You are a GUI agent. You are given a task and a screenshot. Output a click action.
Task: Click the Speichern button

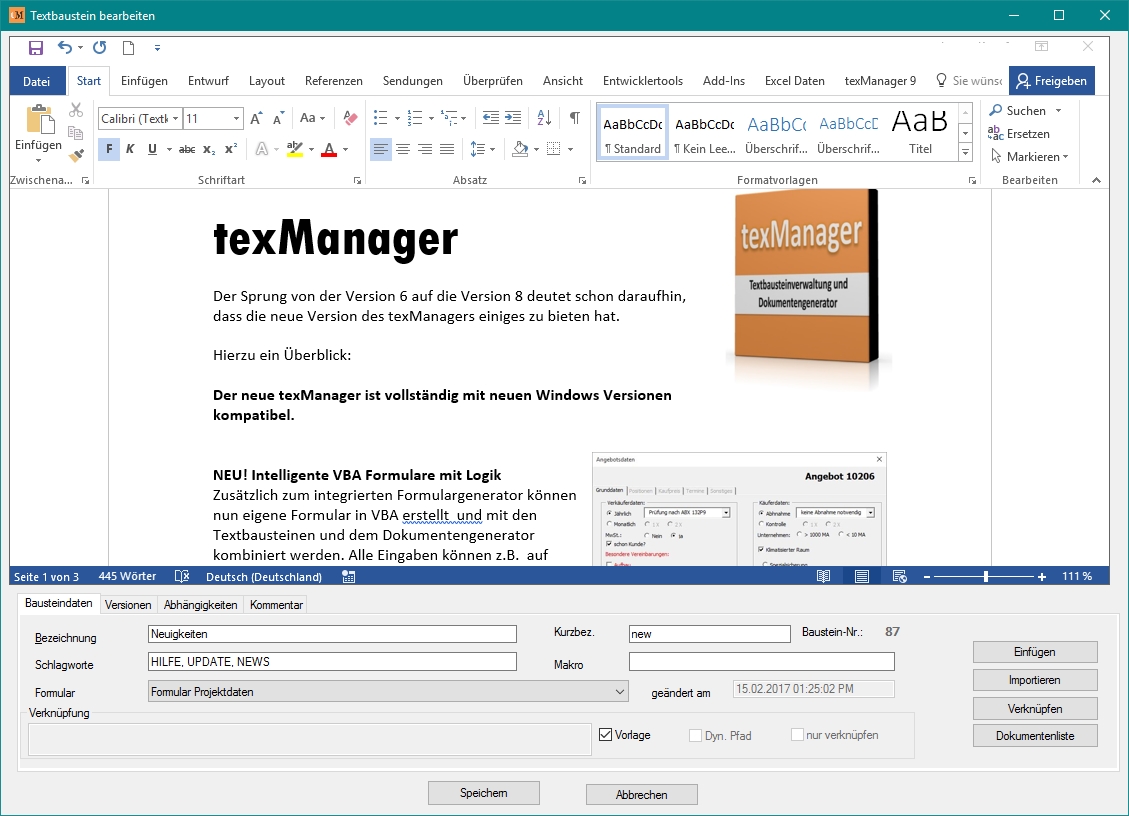pos(483,792)
